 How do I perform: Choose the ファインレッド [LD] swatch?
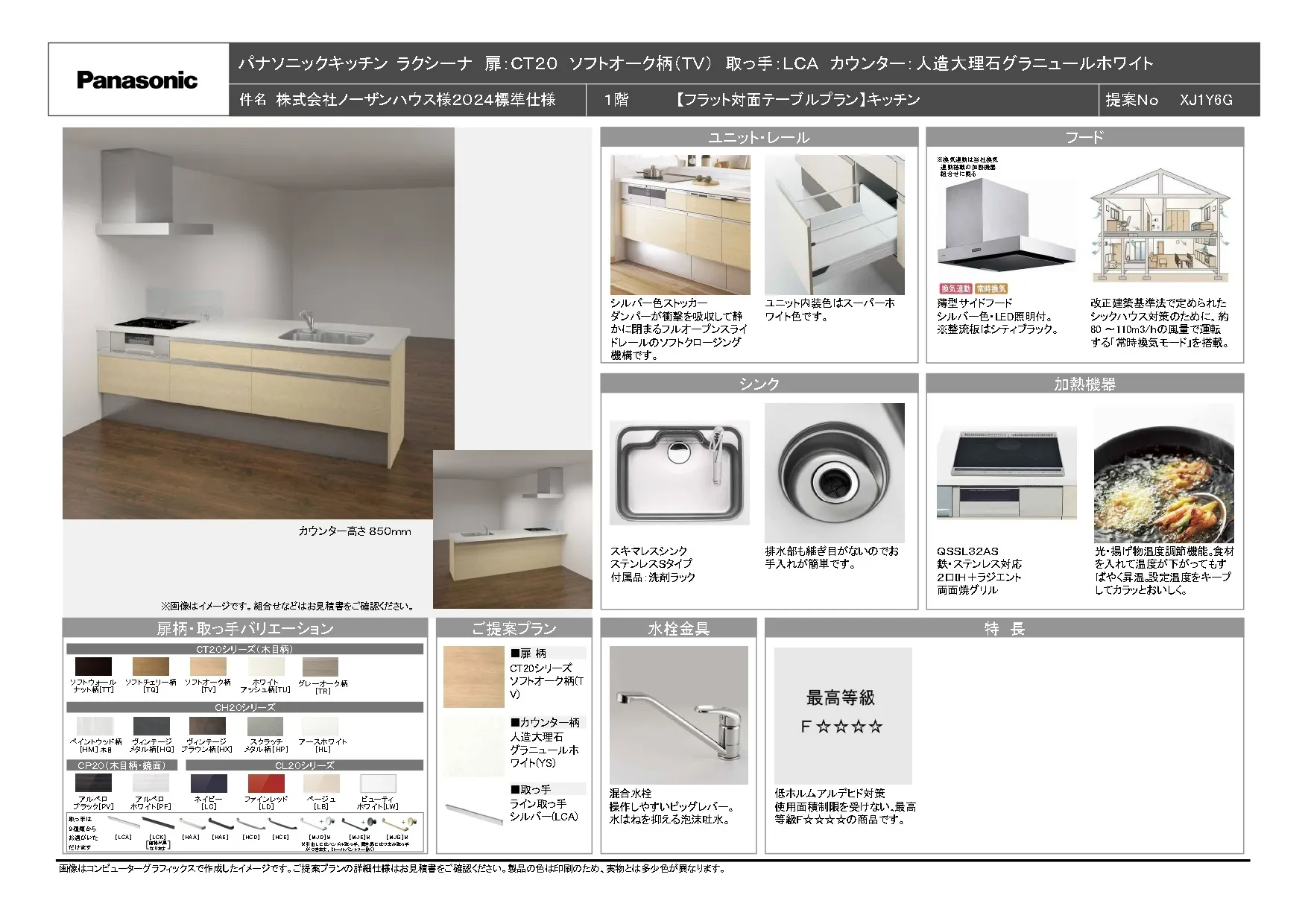[x=266, y=783]
